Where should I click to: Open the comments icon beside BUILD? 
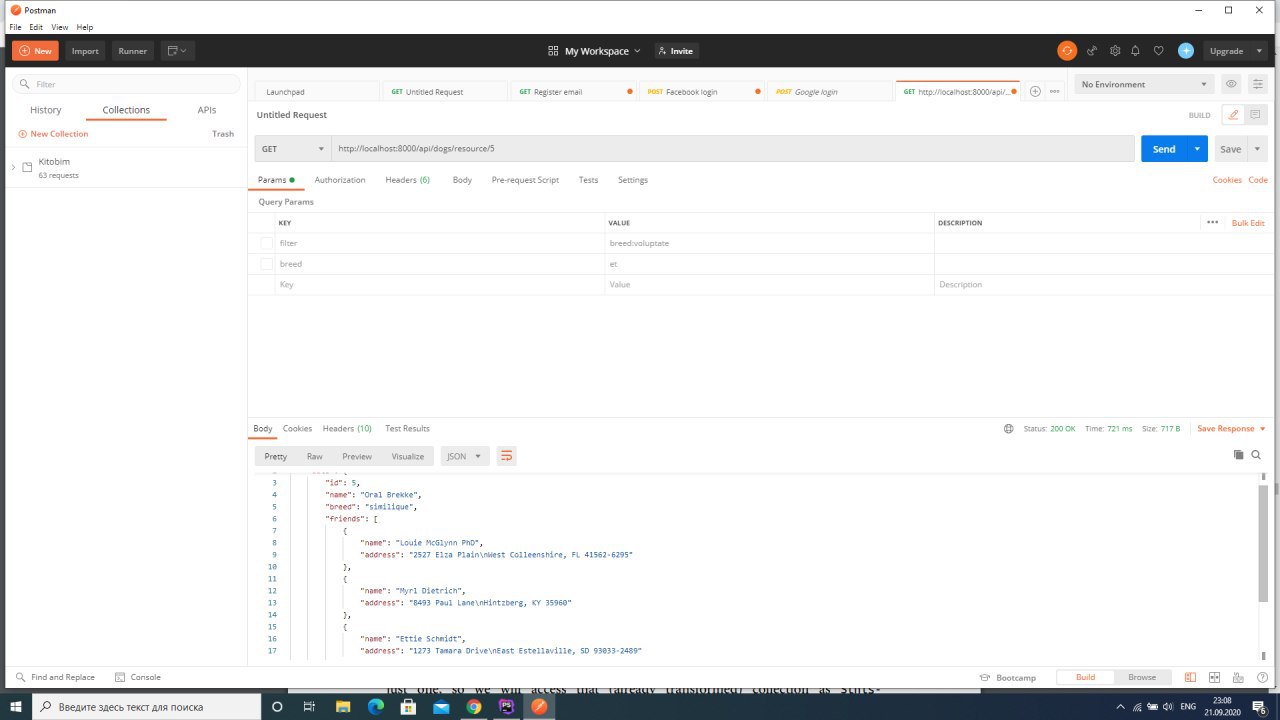point(1257,115)
